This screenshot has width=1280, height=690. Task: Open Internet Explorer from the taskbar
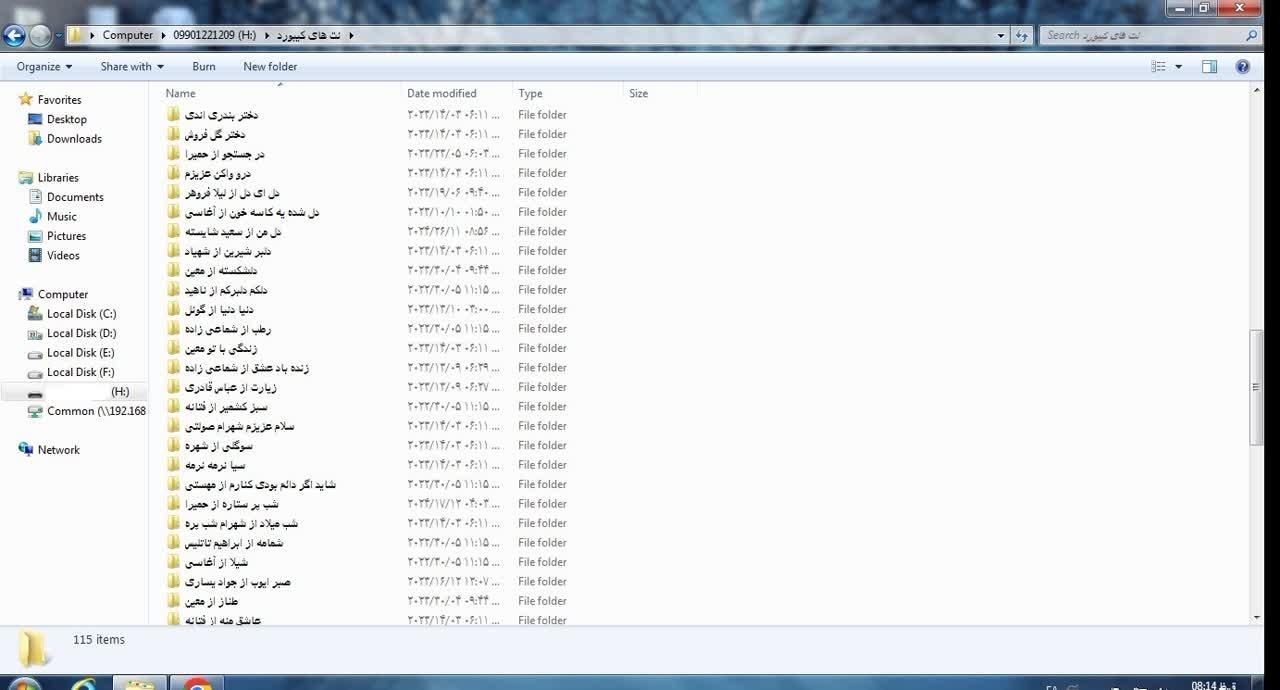(84, 684)
